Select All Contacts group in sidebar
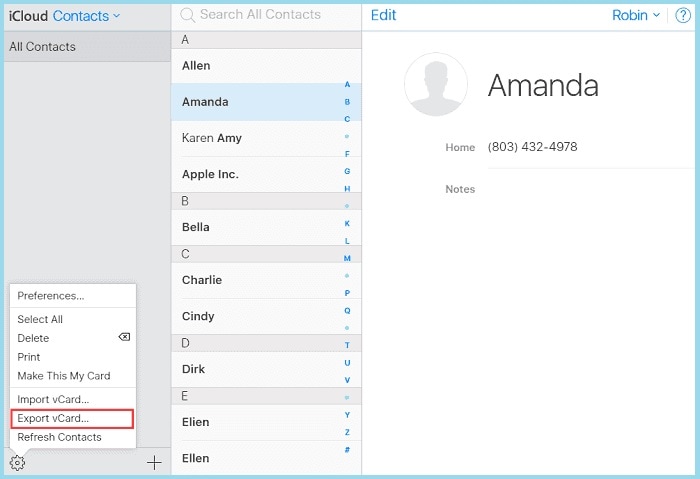The width and height of the screenshot is (700, 479). click(x=88, y=46)
